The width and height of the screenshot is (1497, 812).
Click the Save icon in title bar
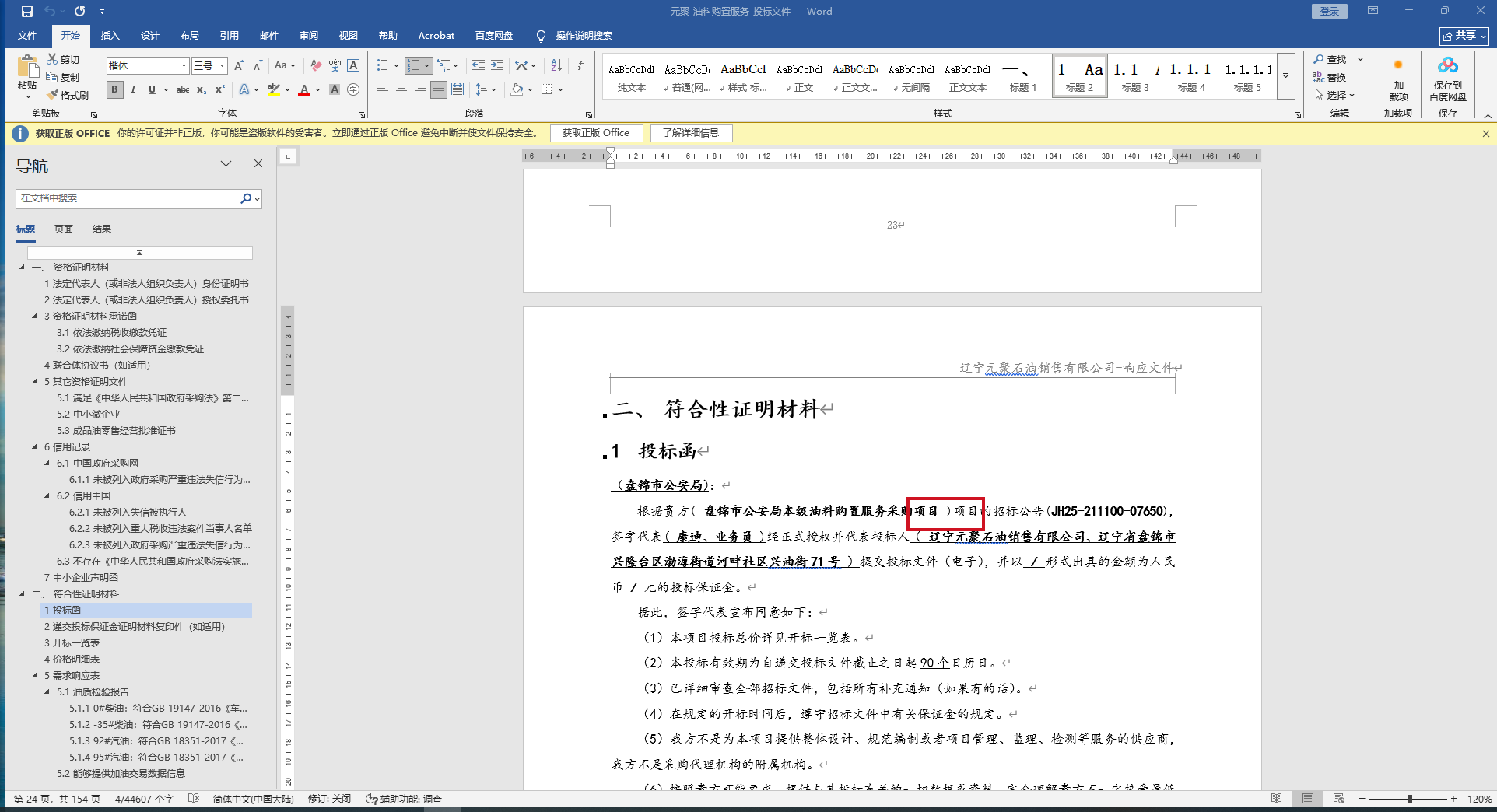27,12
